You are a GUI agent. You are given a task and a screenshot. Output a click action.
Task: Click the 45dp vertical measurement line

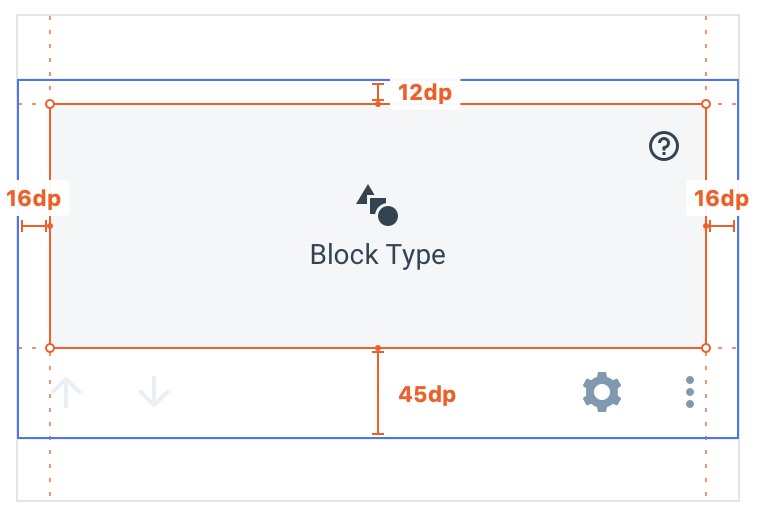coord(377,392)
